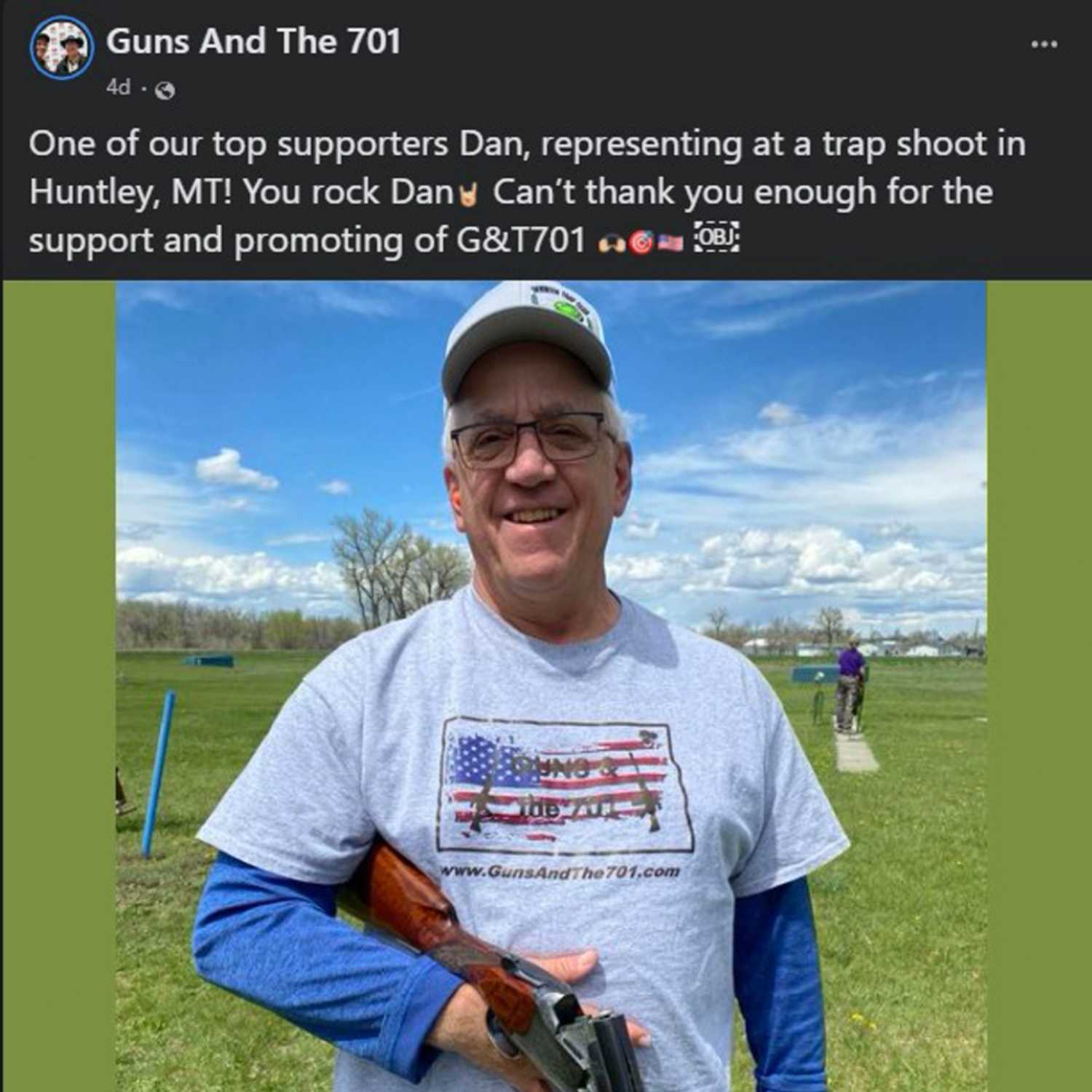
Task: Click the green bar right of photo
Action: pos(1039,686)
